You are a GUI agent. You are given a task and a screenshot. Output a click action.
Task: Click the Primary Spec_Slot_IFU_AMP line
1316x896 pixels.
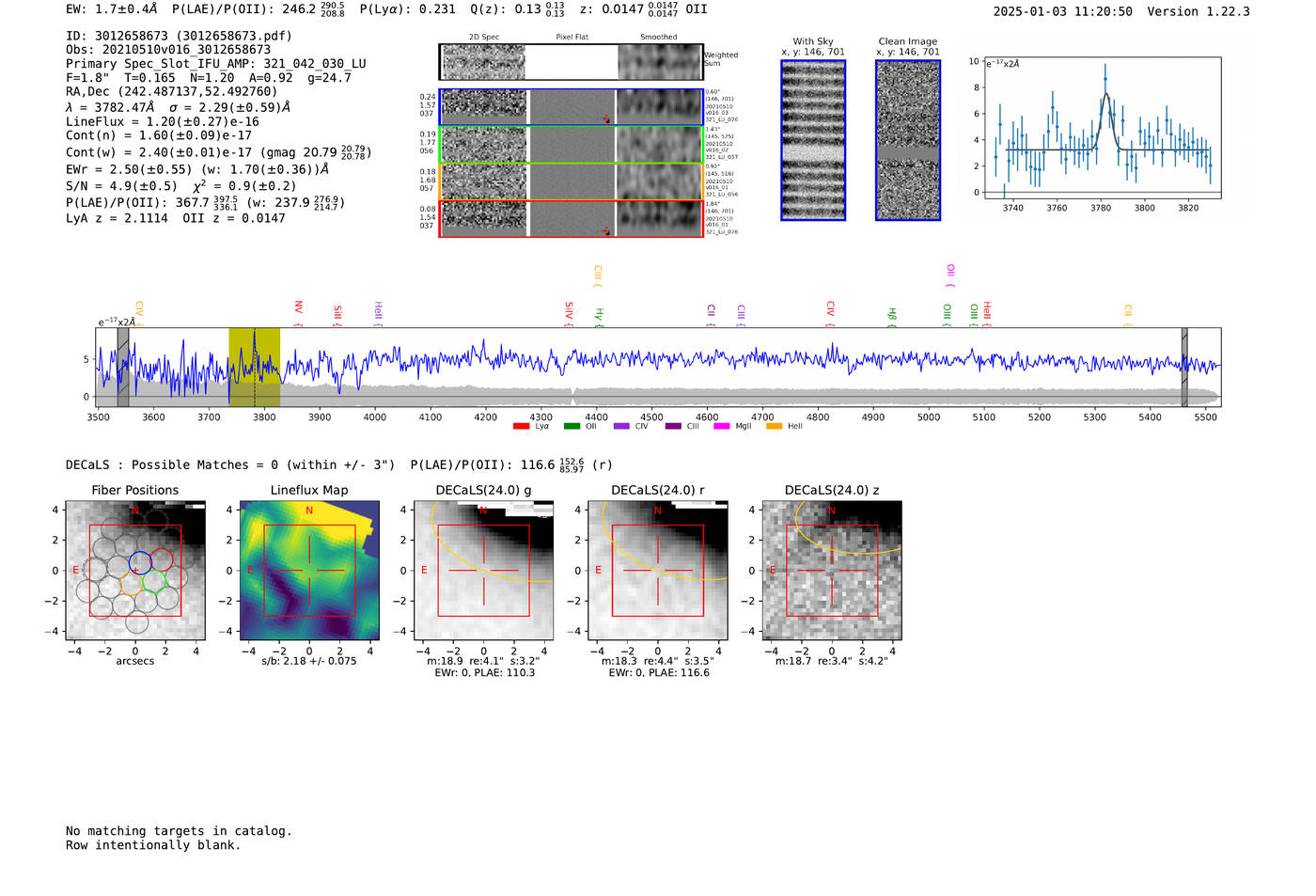coord(216,64)
